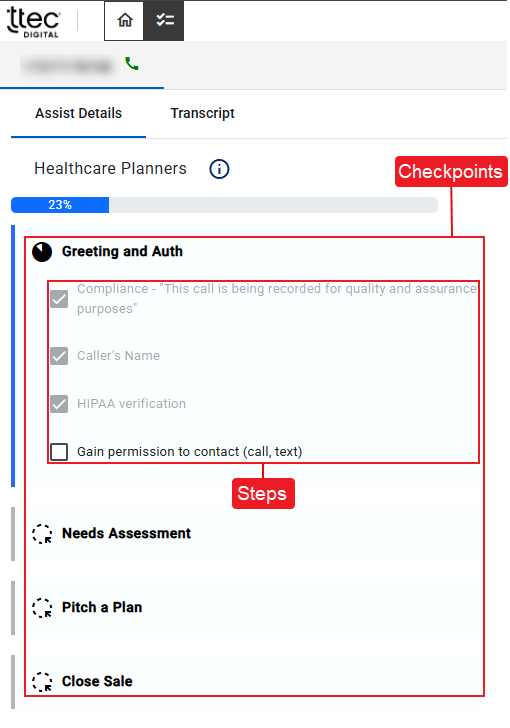Expand the Needs Assessment checkpoint
Image resolution: width=510 pixels, height=728 pixels.
(126, 533)
